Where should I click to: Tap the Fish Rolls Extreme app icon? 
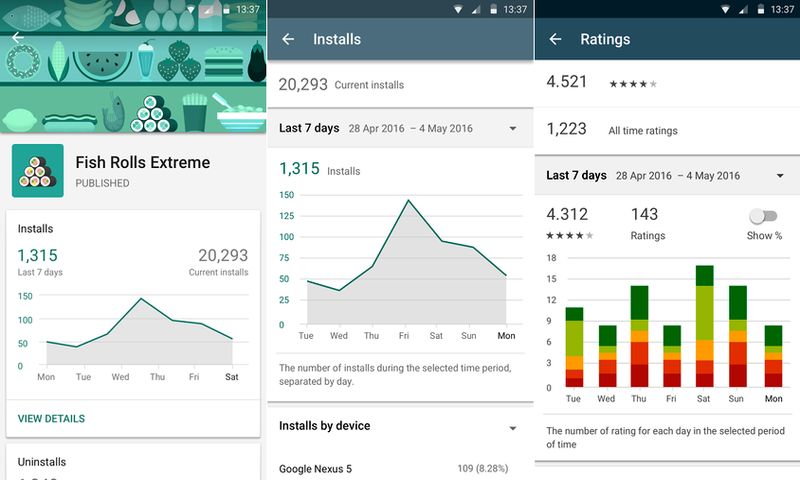(38, 171)
